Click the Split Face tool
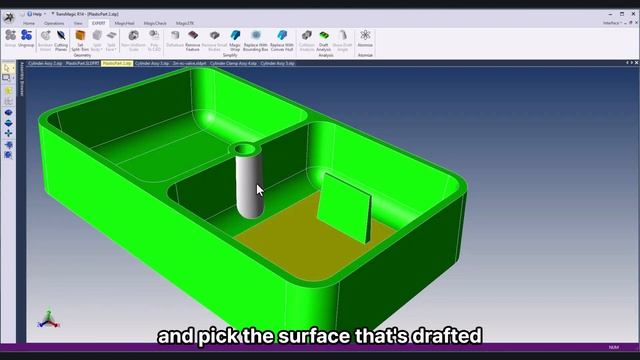The image size is (640, 360). click(x=111, y=41)
